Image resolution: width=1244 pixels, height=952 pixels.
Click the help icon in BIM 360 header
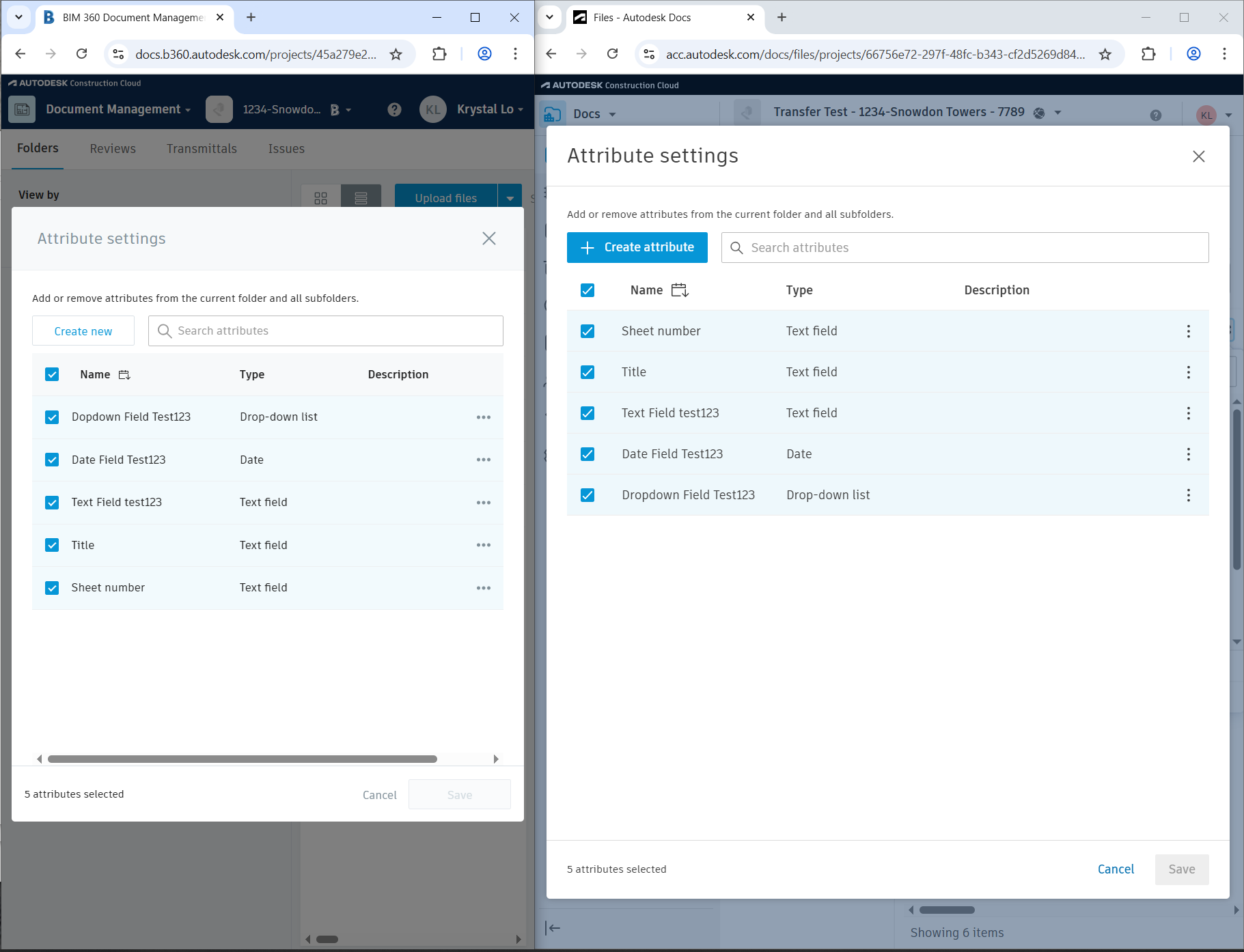[x=394, y=109]
